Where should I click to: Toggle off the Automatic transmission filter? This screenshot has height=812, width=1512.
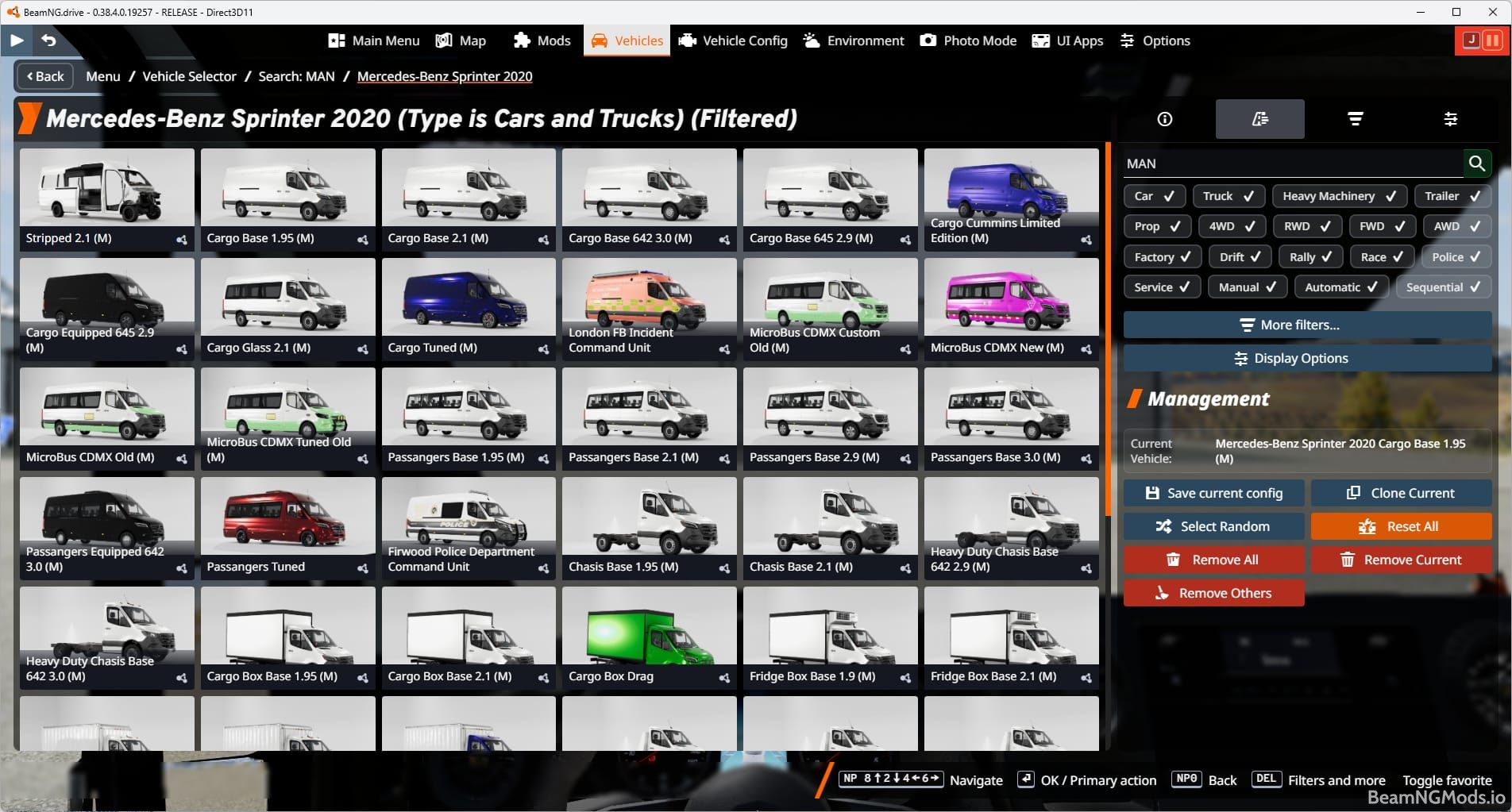(1340, 287)
